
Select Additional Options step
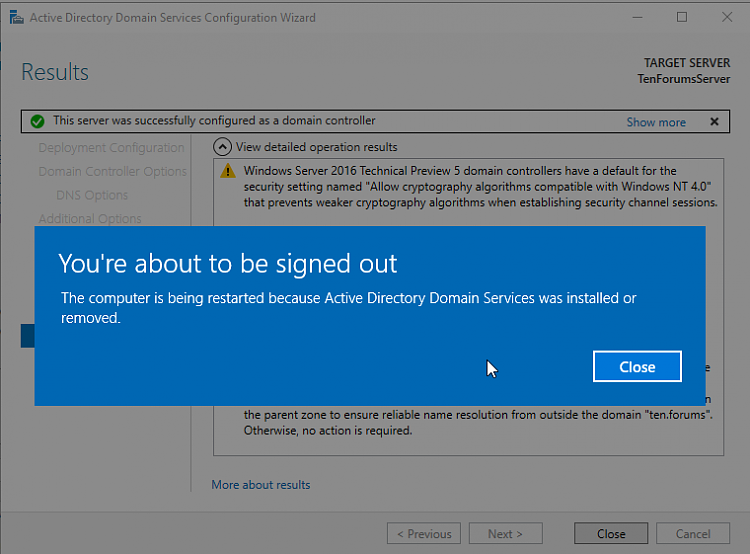coord(90,219)
